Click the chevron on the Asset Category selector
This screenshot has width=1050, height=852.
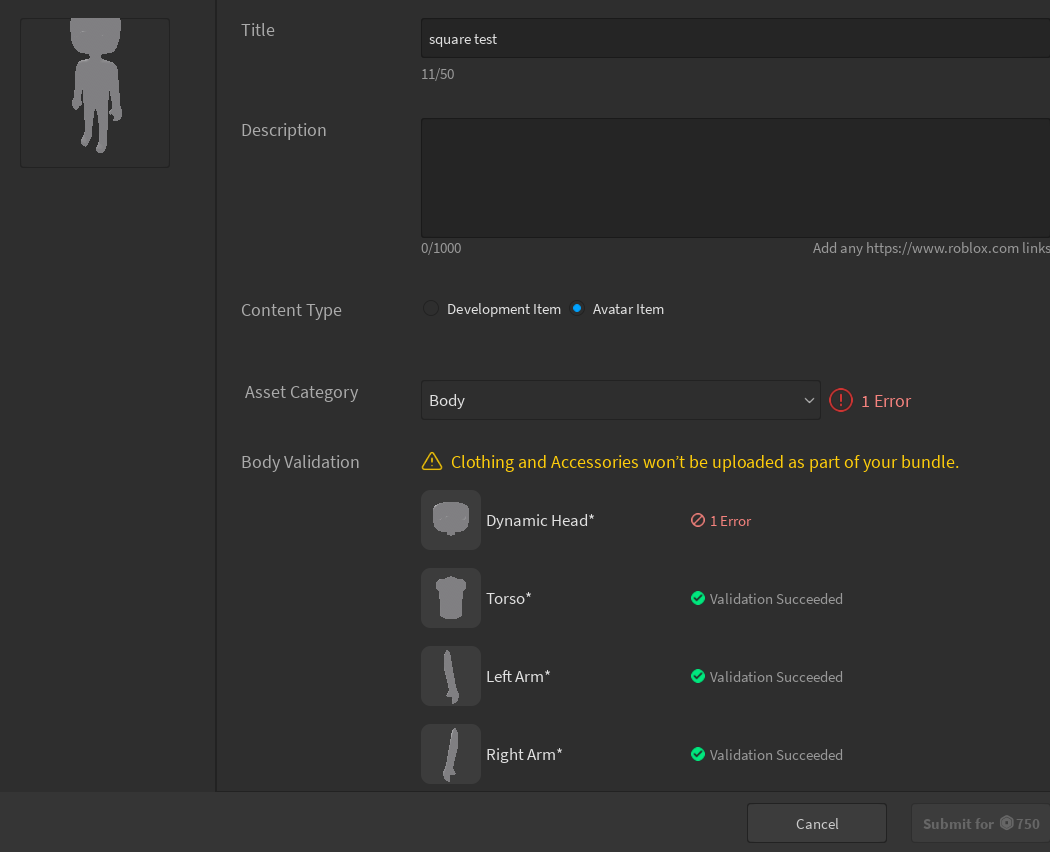(809, 400)
